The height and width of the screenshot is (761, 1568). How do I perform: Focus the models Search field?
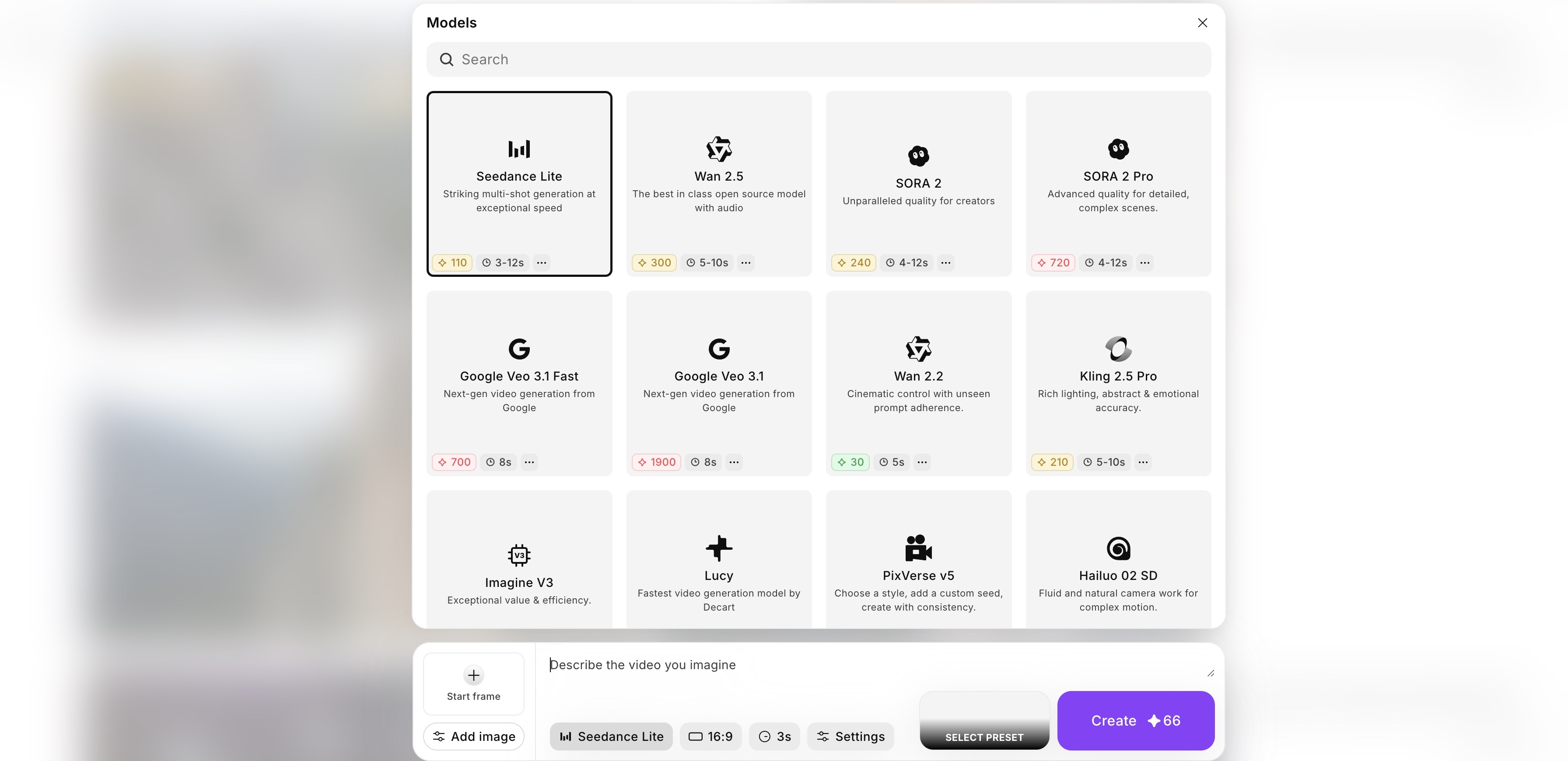coord(818,59)
